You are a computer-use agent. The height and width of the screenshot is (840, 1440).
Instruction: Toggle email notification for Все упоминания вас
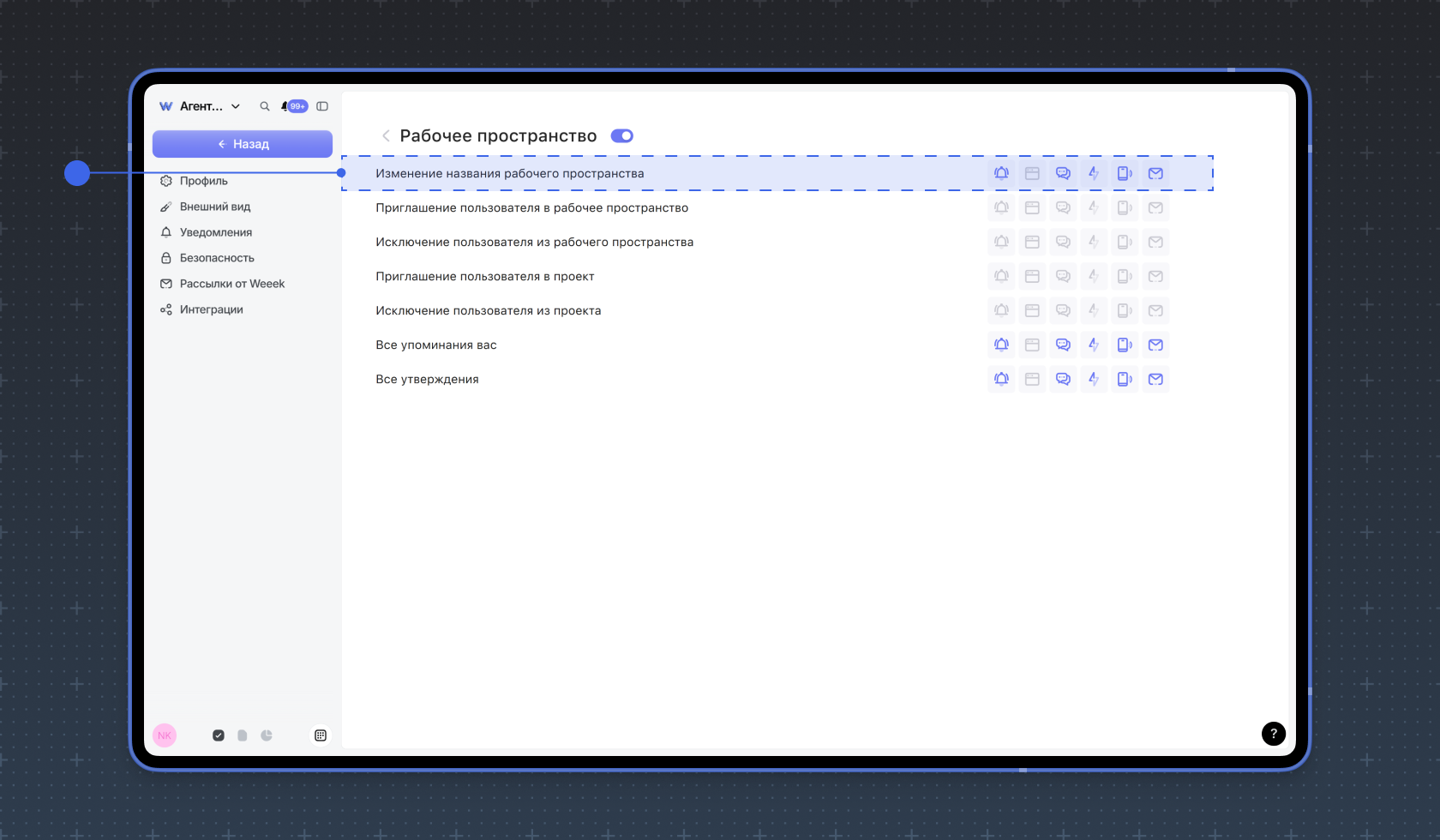pos(1155,345)
